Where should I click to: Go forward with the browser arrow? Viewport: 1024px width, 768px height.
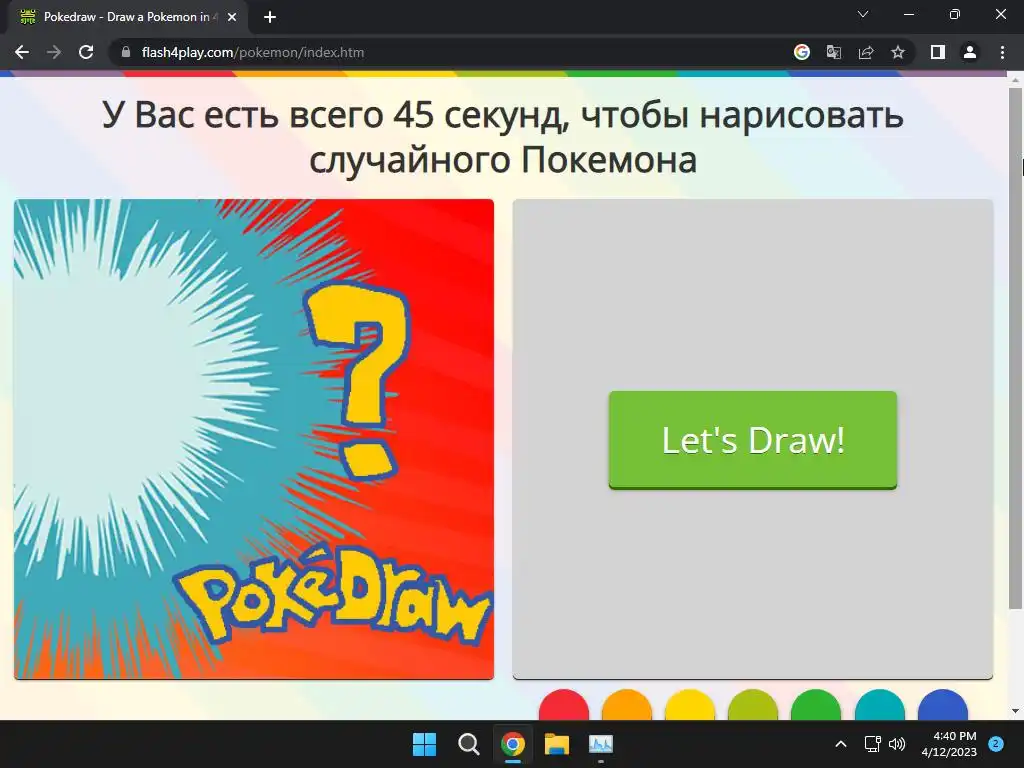pos(54,52)
